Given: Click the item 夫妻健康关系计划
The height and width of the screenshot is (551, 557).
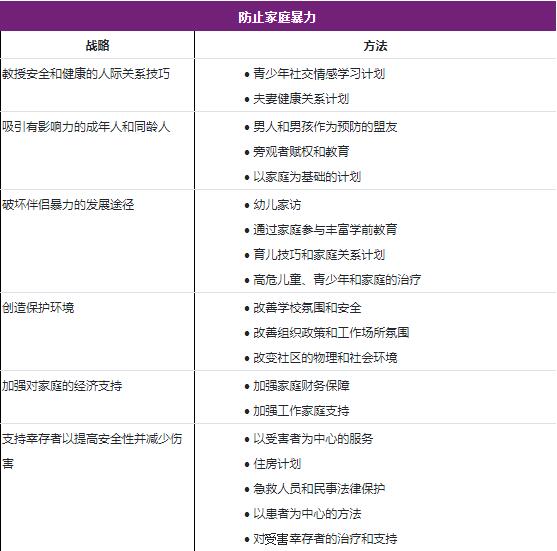Looking at the screenshot, I should pos(301,98).
